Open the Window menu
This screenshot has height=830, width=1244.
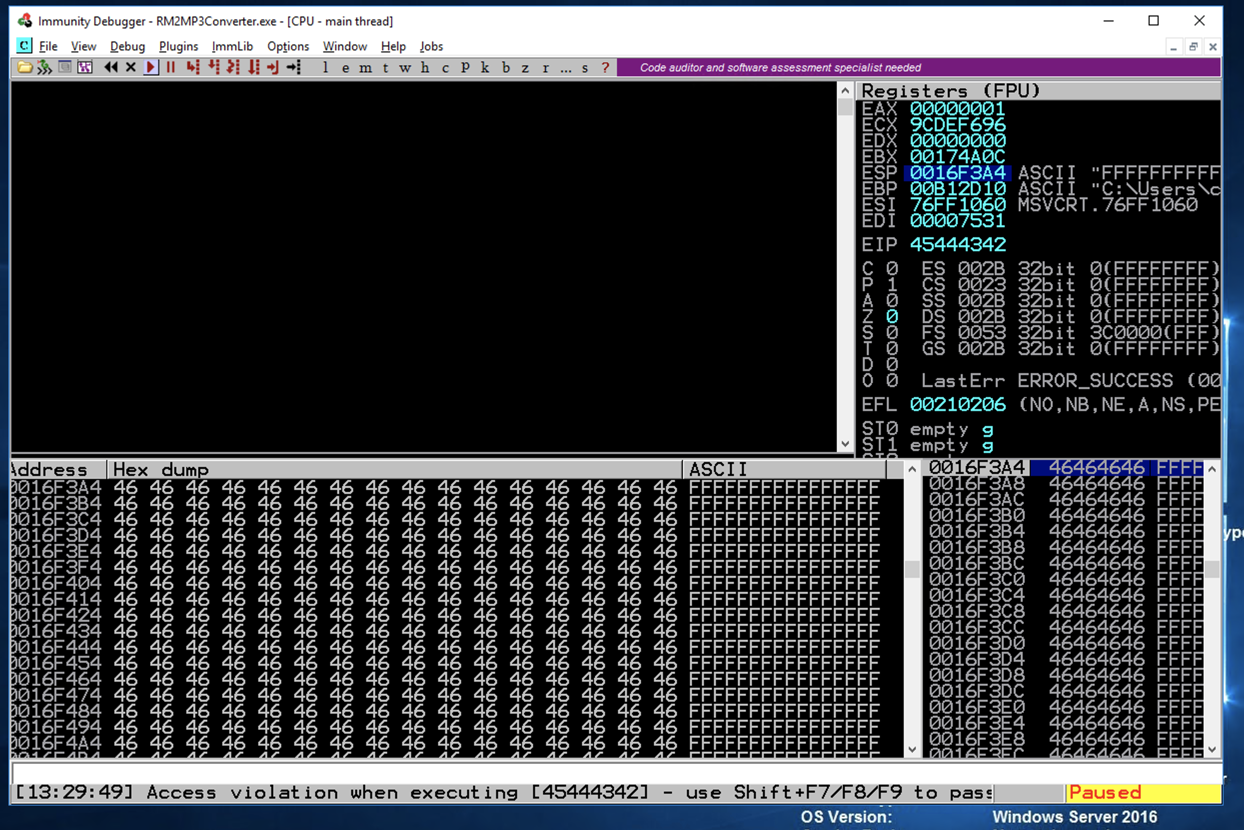coord(344,46)
